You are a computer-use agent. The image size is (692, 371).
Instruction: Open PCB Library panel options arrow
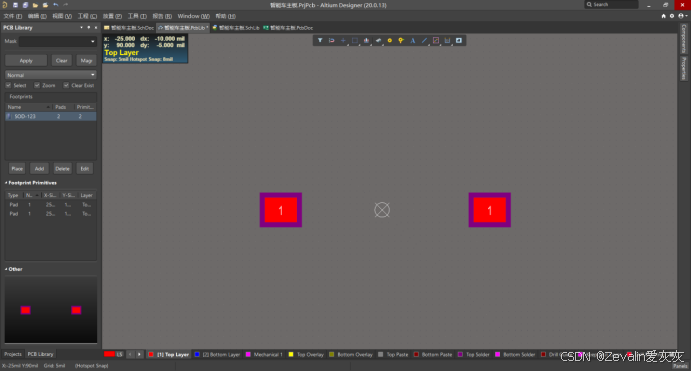pos(81,27)
